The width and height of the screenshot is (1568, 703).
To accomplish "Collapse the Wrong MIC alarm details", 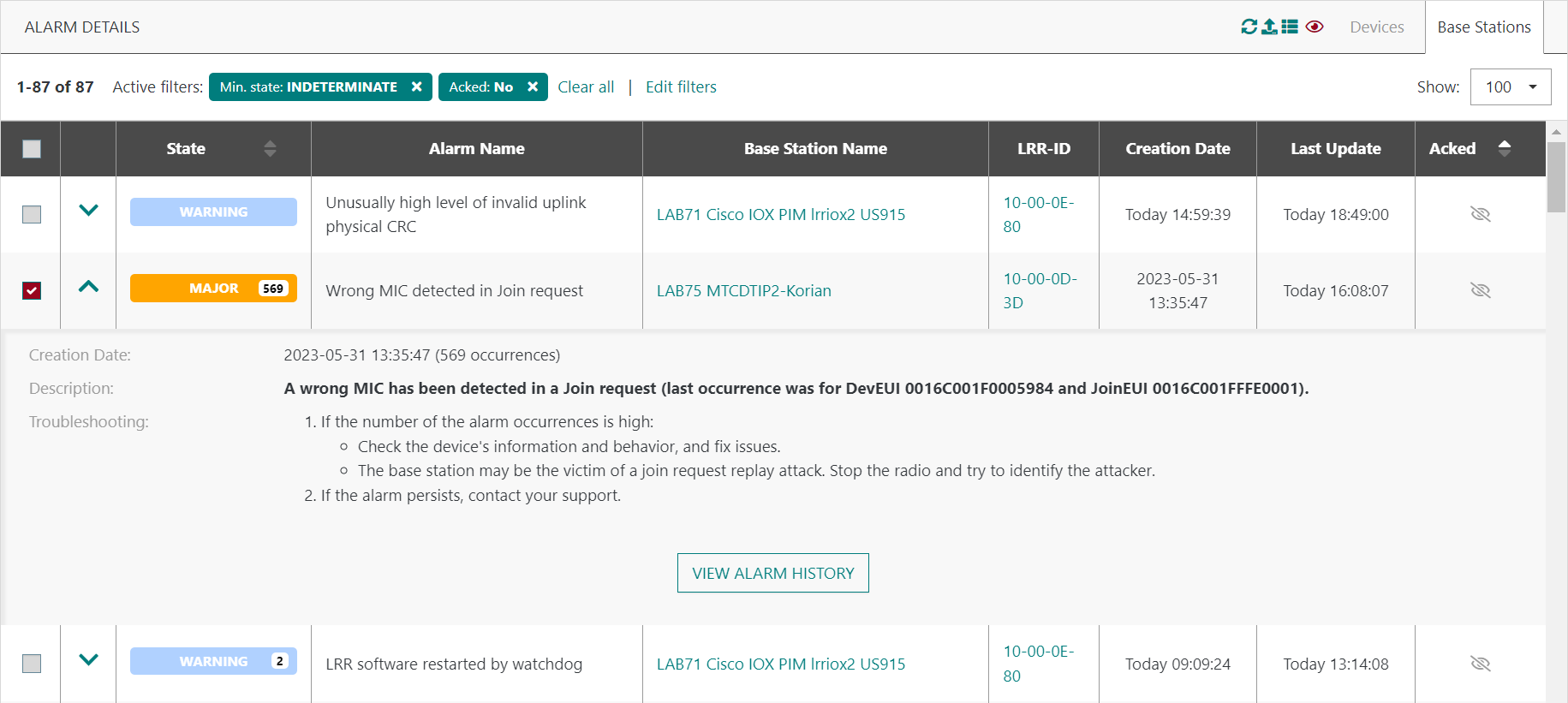I will pos(88,287).
